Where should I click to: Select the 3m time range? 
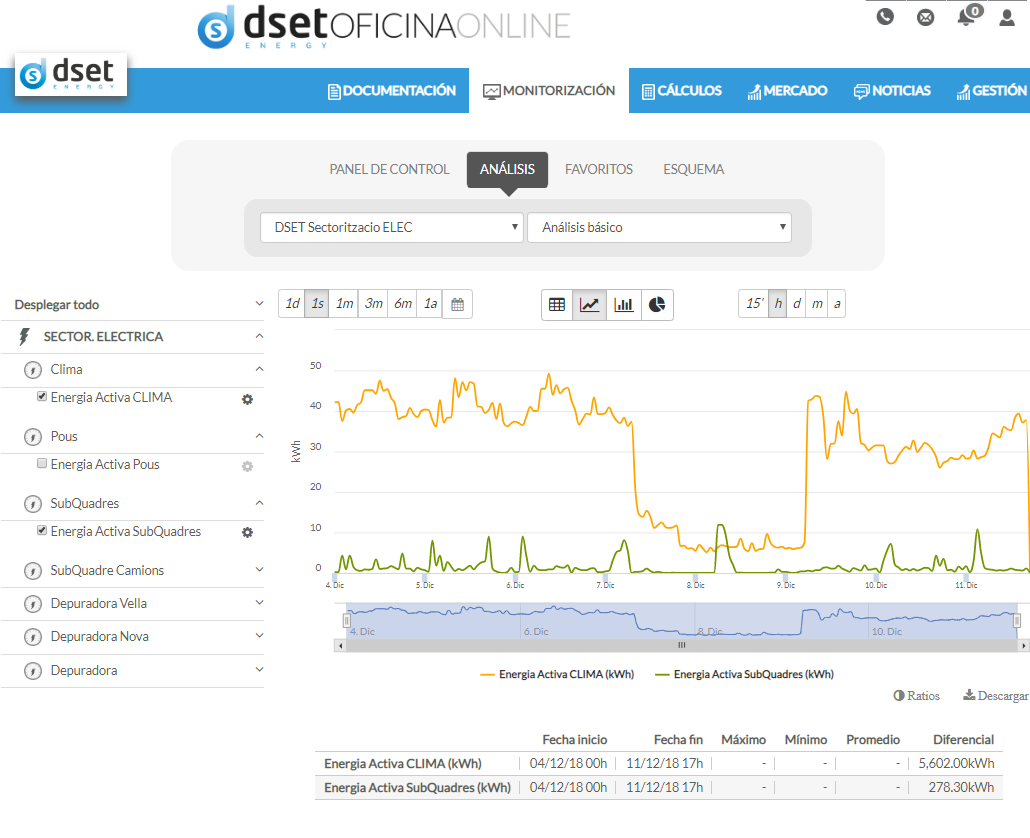click(373, 303)
